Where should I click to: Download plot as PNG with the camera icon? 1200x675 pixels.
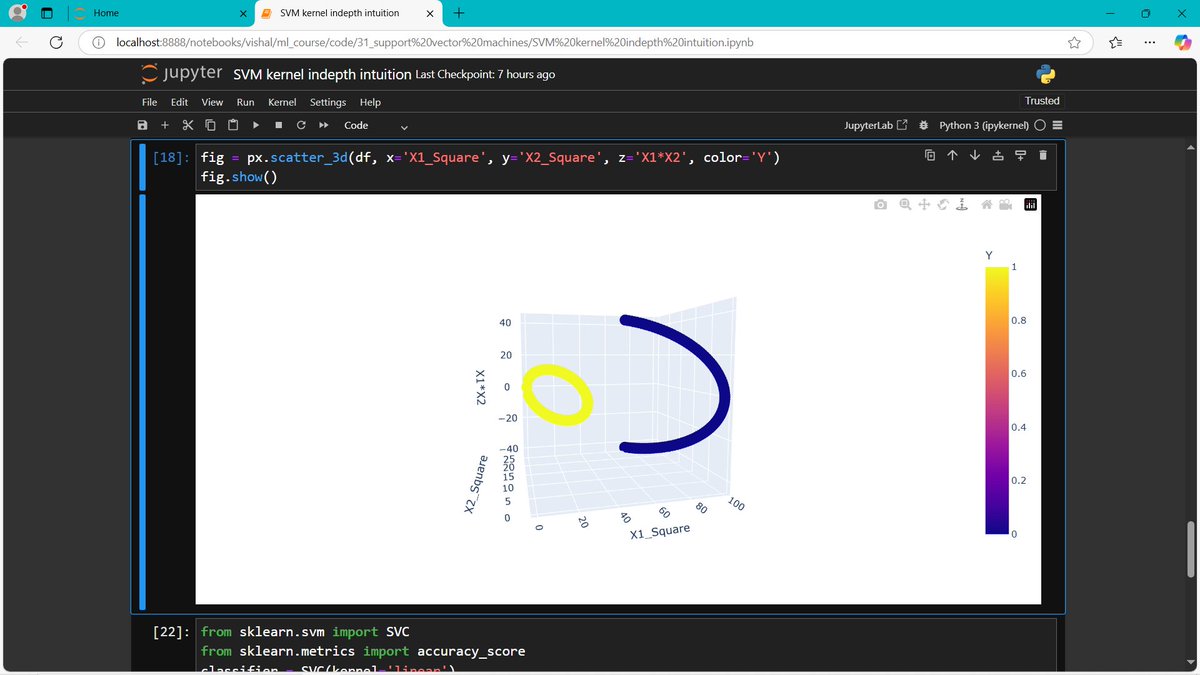(x=880, y=204)
